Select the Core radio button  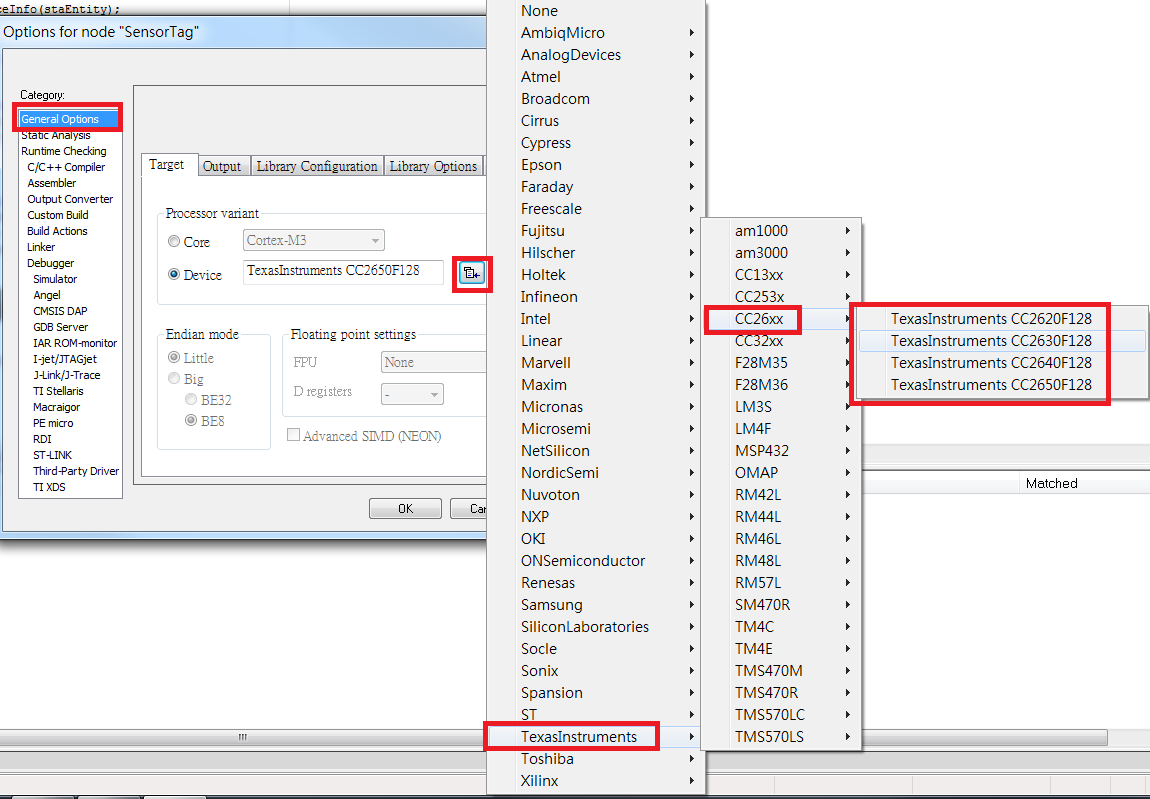174,241
